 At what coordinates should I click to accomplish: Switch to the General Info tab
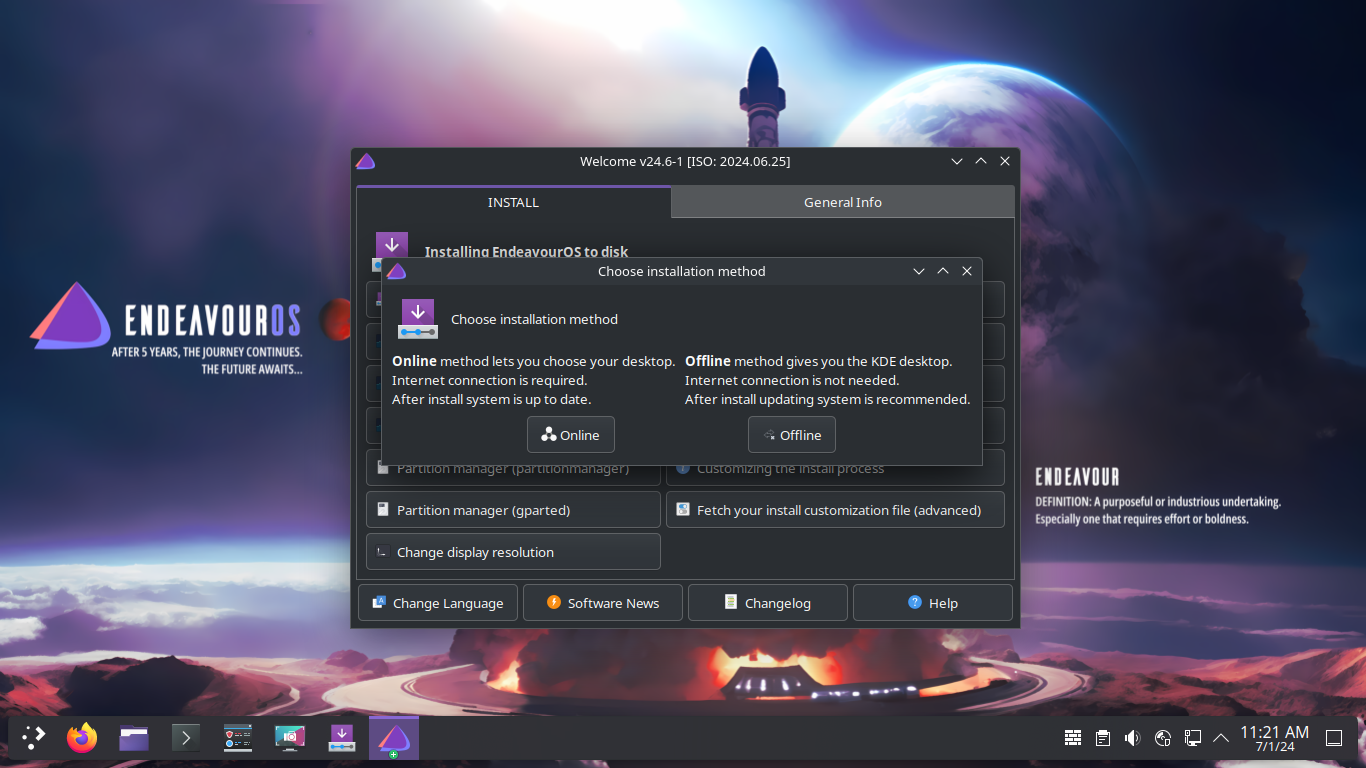842,202
